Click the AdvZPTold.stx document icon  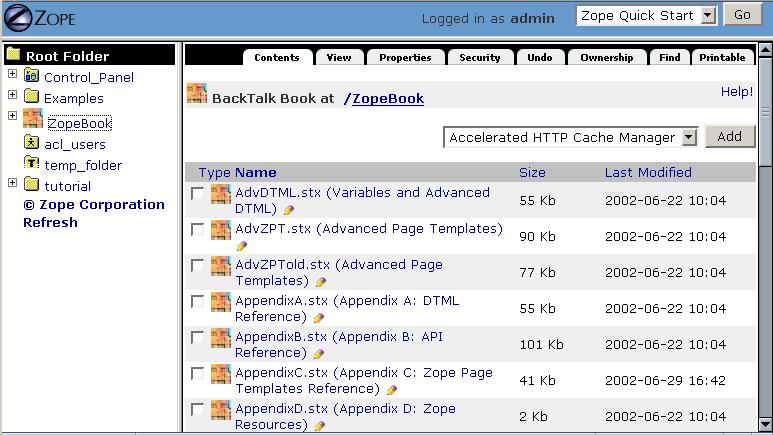click(220, 266)
